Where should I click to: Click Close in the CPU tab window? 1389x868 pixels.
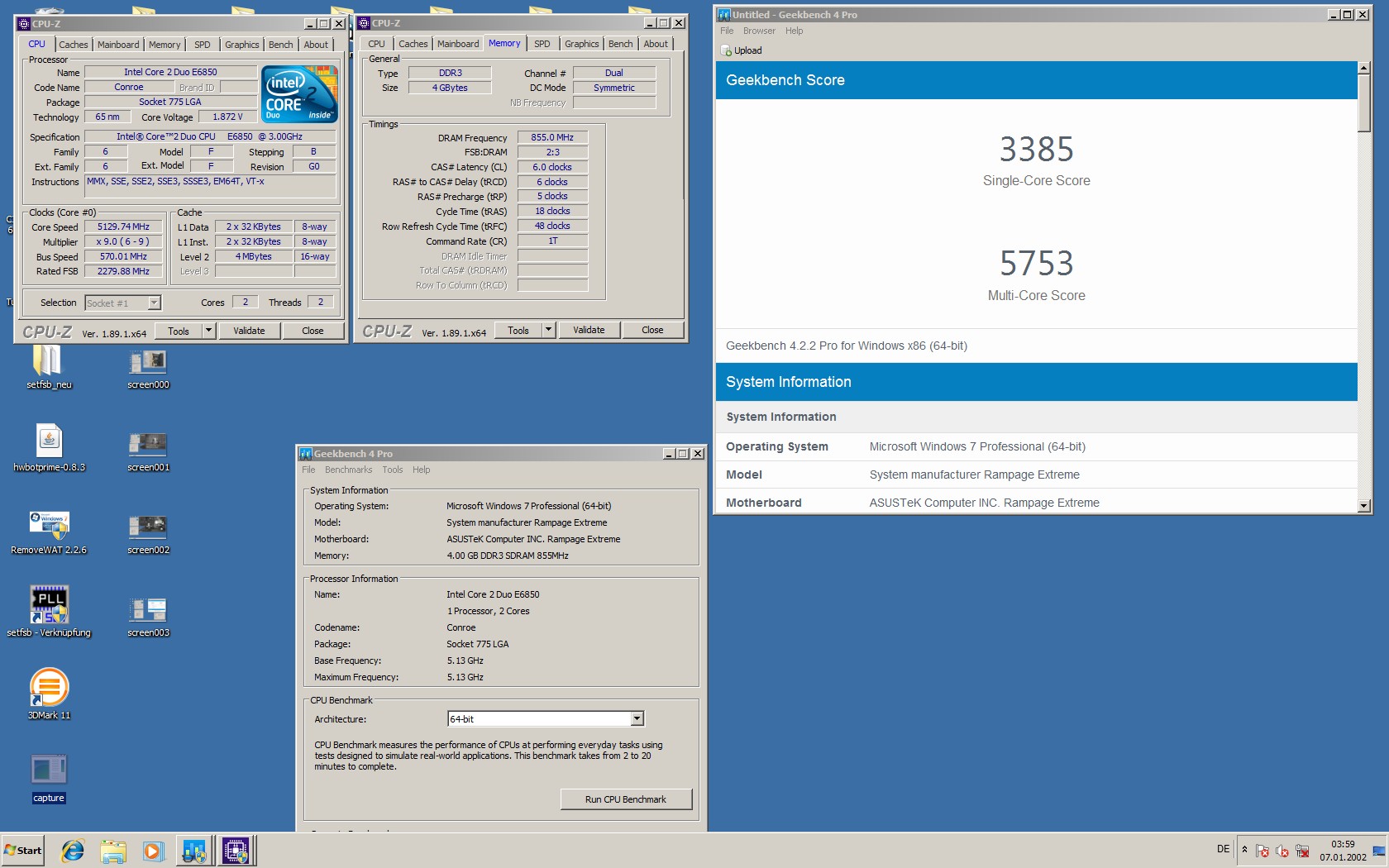tap(313, 331)
